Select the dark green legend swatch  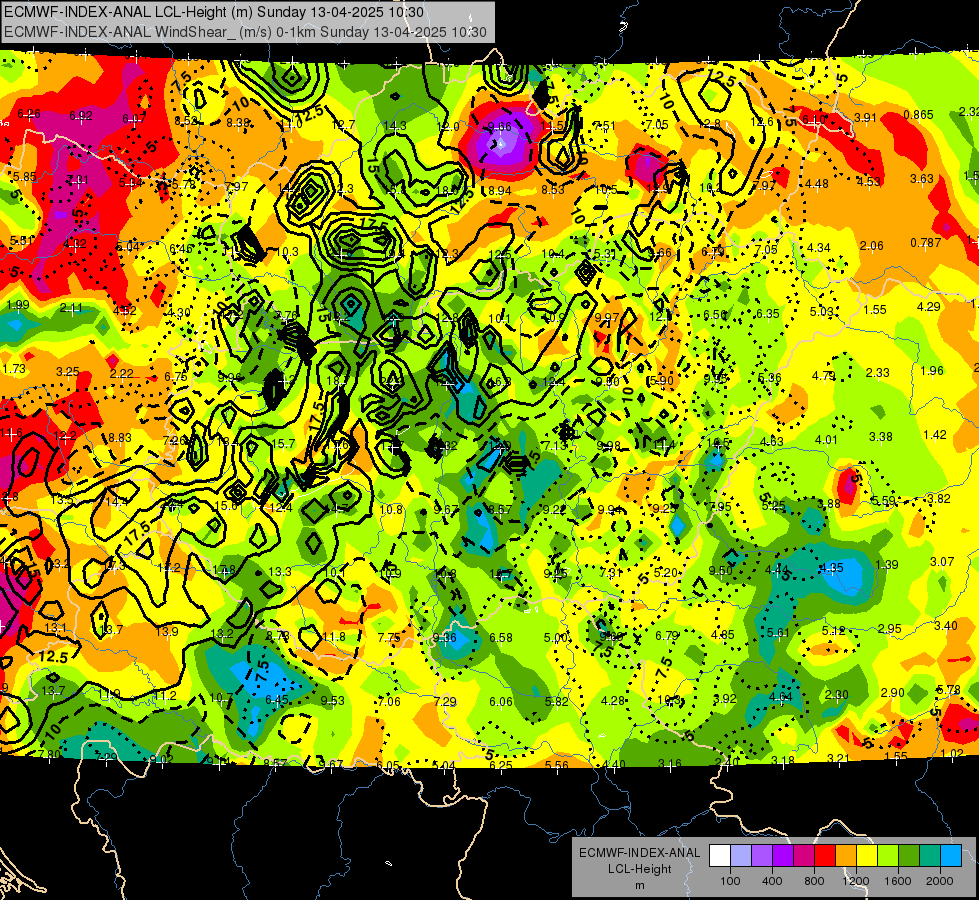(909, 855)
